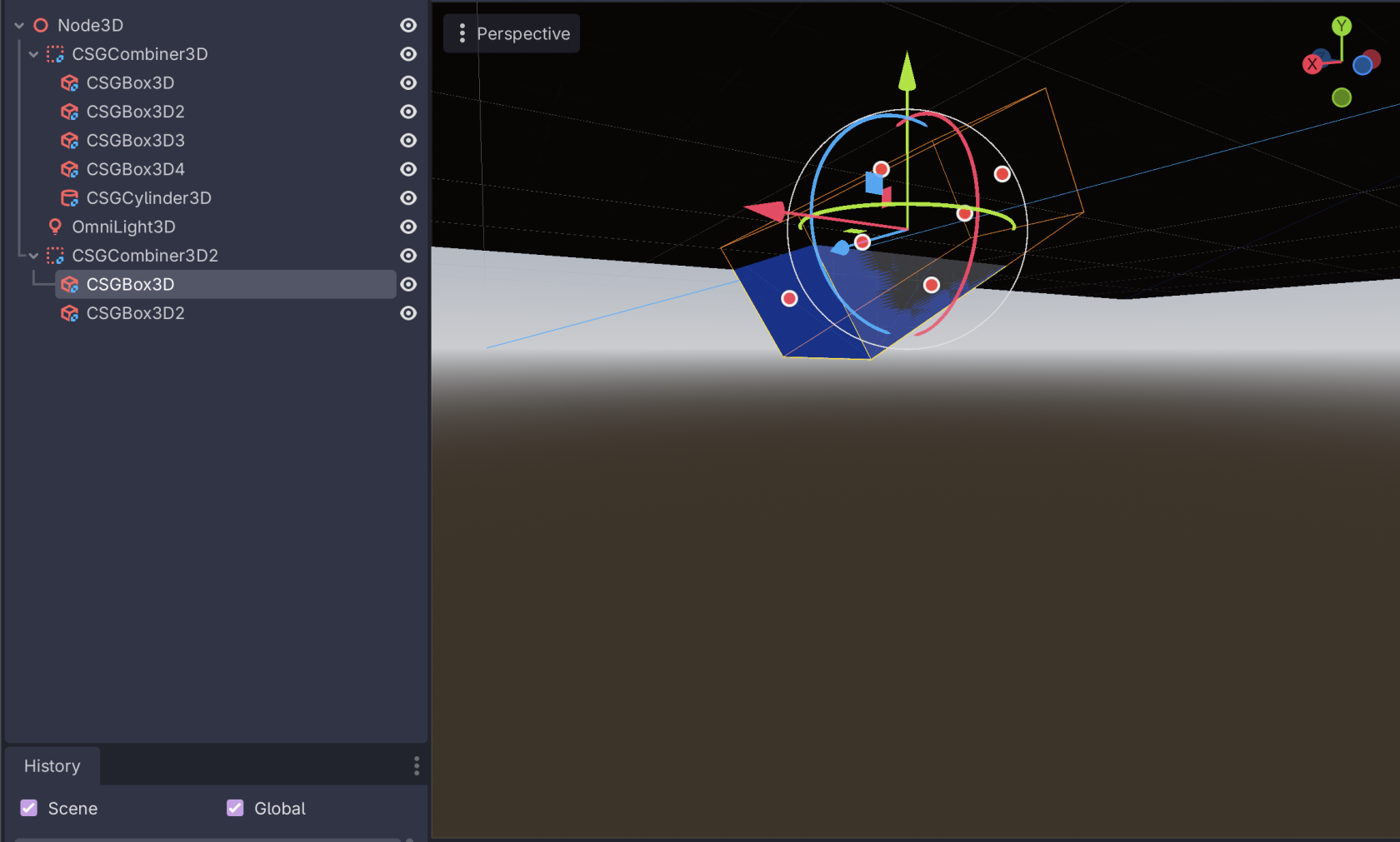Disable the Global checkbox

(234, 807)
